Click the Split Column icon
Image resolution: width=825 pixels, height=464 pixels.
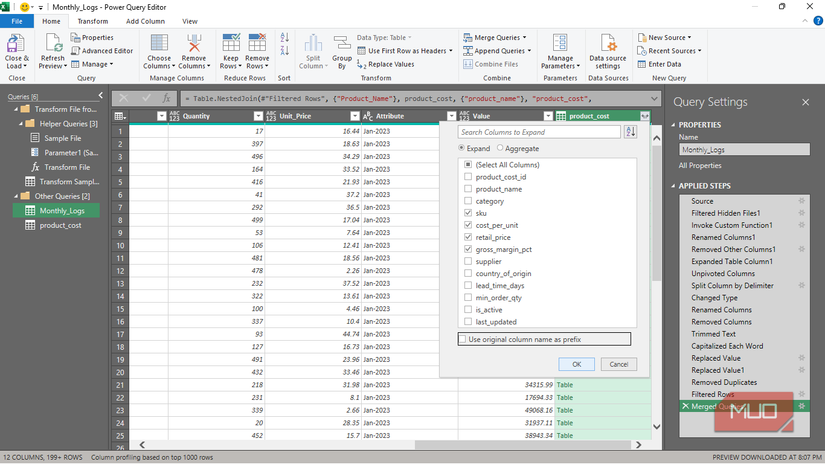[x=313, y=43]
